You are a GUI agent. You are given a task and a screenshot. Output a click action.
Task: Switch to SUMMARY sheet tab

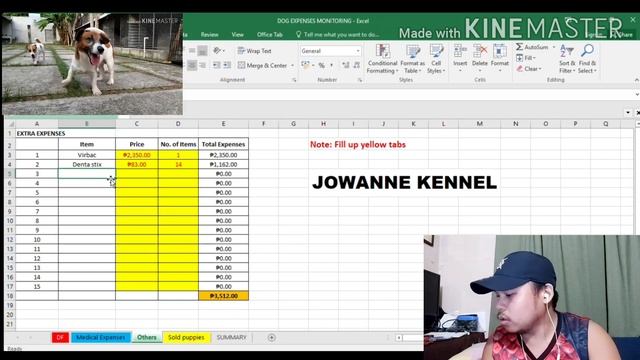point(231,338)
